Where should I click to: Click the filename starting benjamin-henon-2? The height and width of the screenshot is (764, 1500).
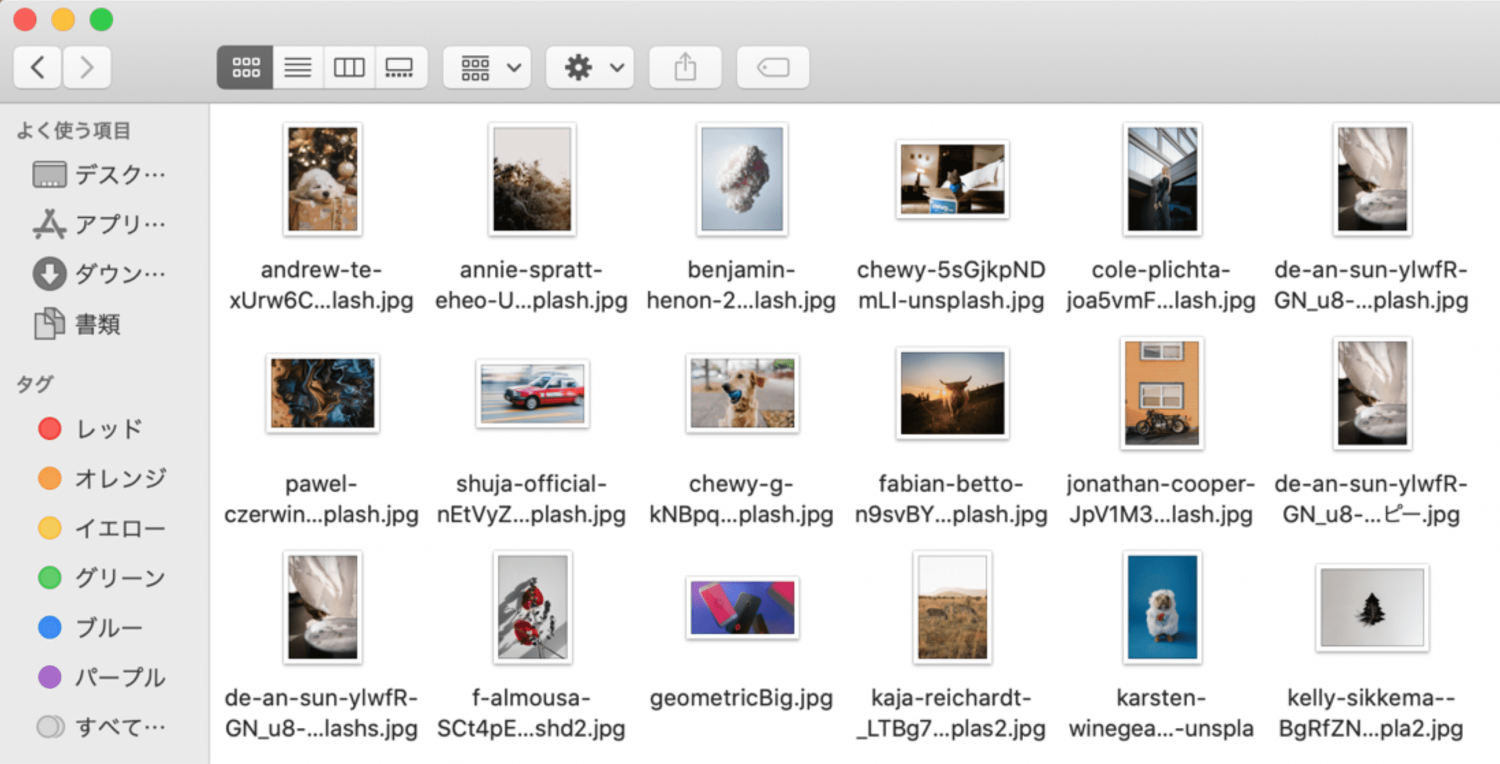[x=742, y=286]
